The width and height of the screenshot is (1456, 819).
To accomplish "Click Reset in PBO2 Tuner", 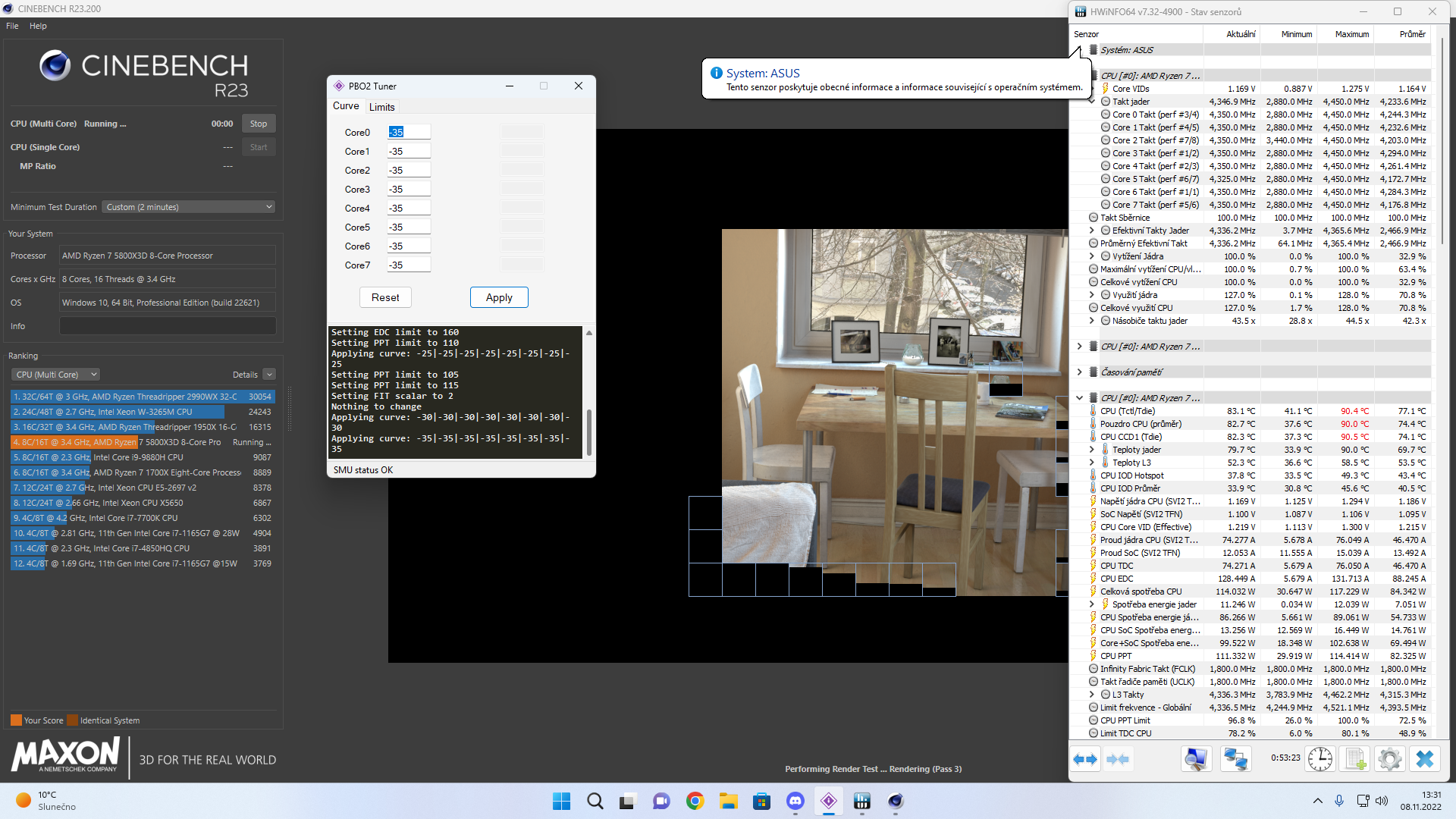I will point(385,297).
